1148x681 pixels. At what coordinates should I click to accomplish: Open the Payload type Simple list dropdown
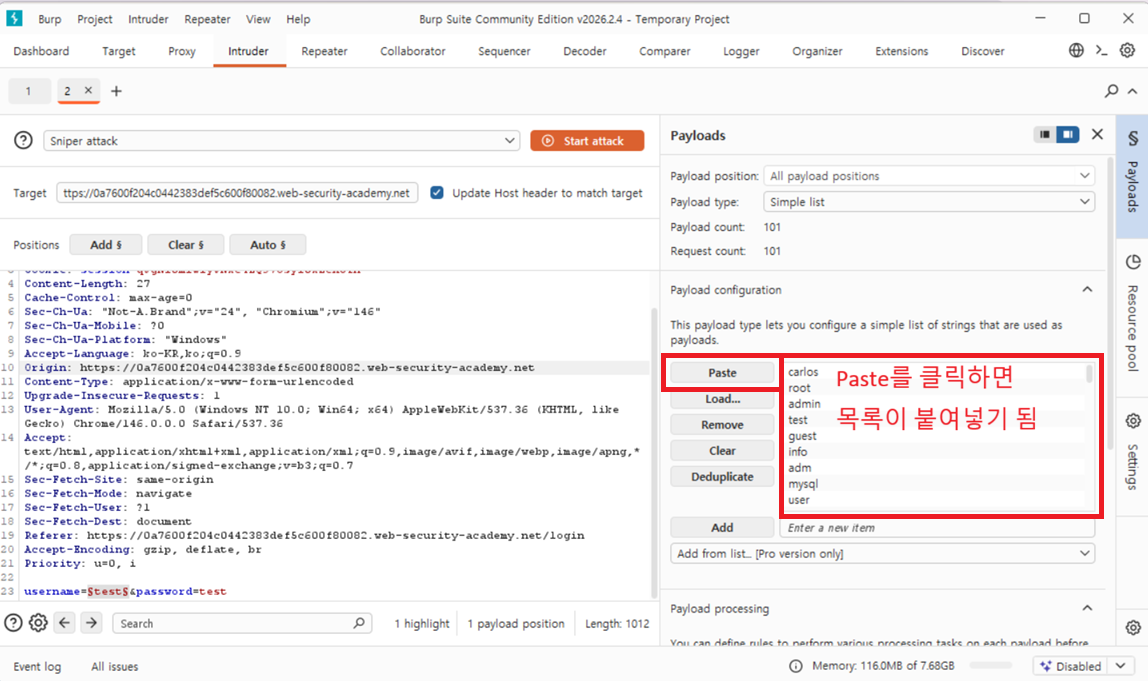point(929,201)
